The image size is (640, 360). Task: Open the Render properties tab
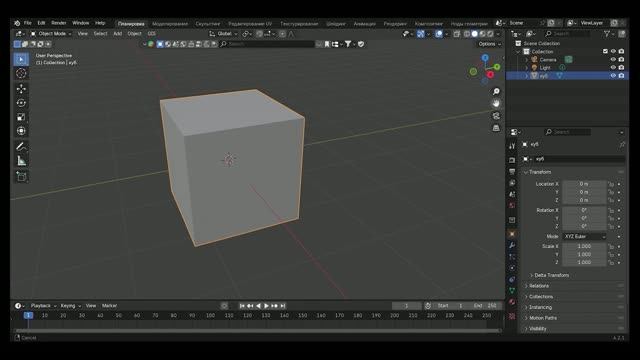click(x=512, y=160)
